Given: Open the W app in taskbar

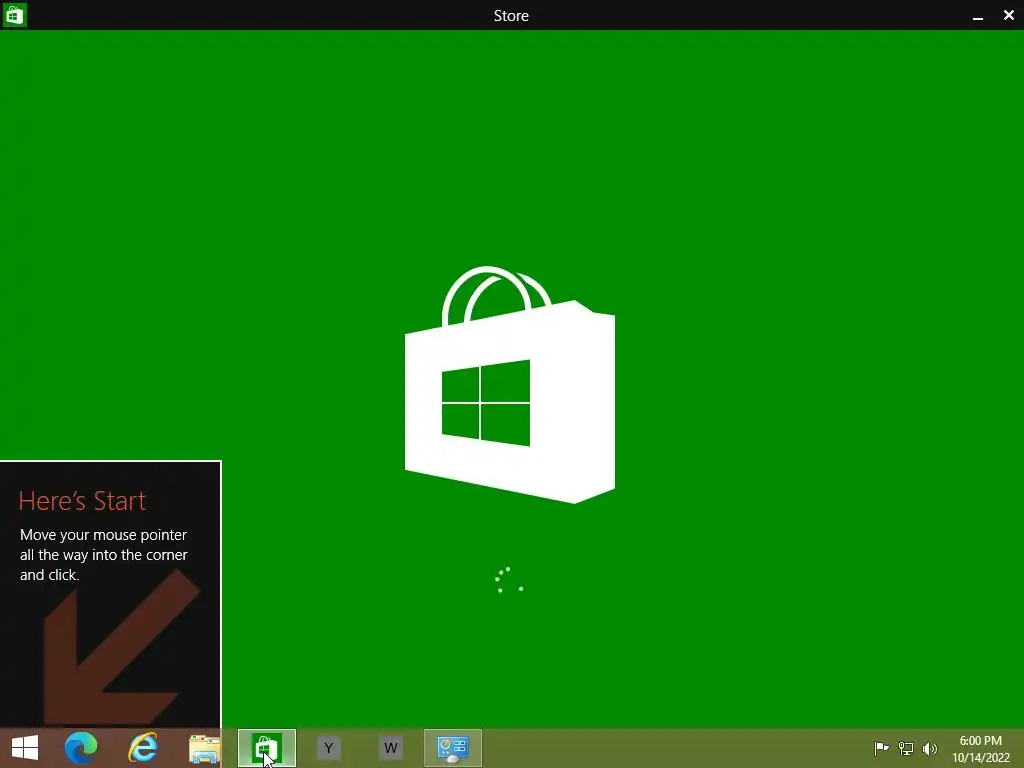Looking at the screenshot, I should point(391,748).
